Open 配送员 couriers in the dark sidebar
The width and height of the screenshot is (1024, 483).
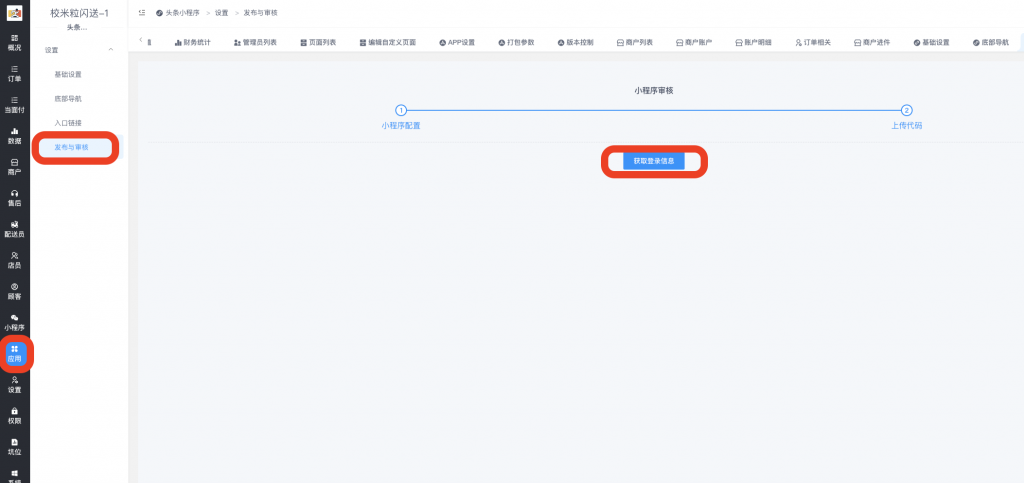pos(14,229)
